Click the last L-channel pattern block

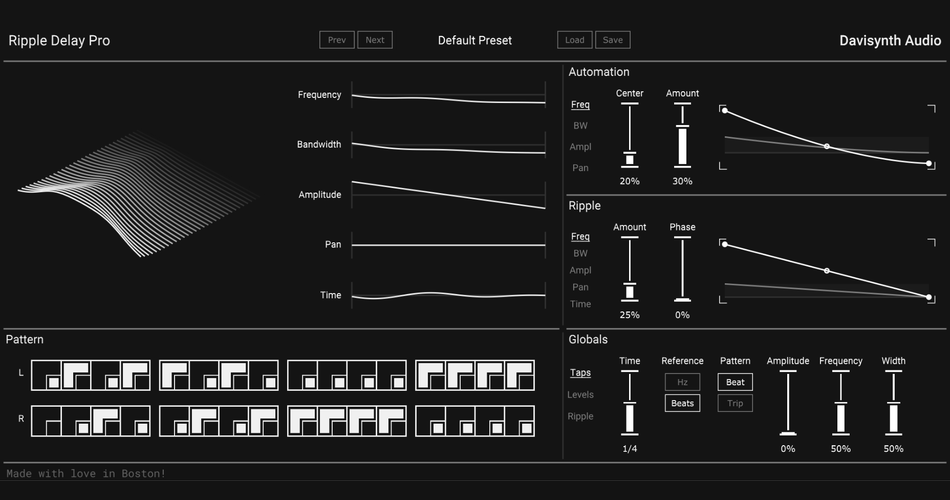tap(475, 375)
